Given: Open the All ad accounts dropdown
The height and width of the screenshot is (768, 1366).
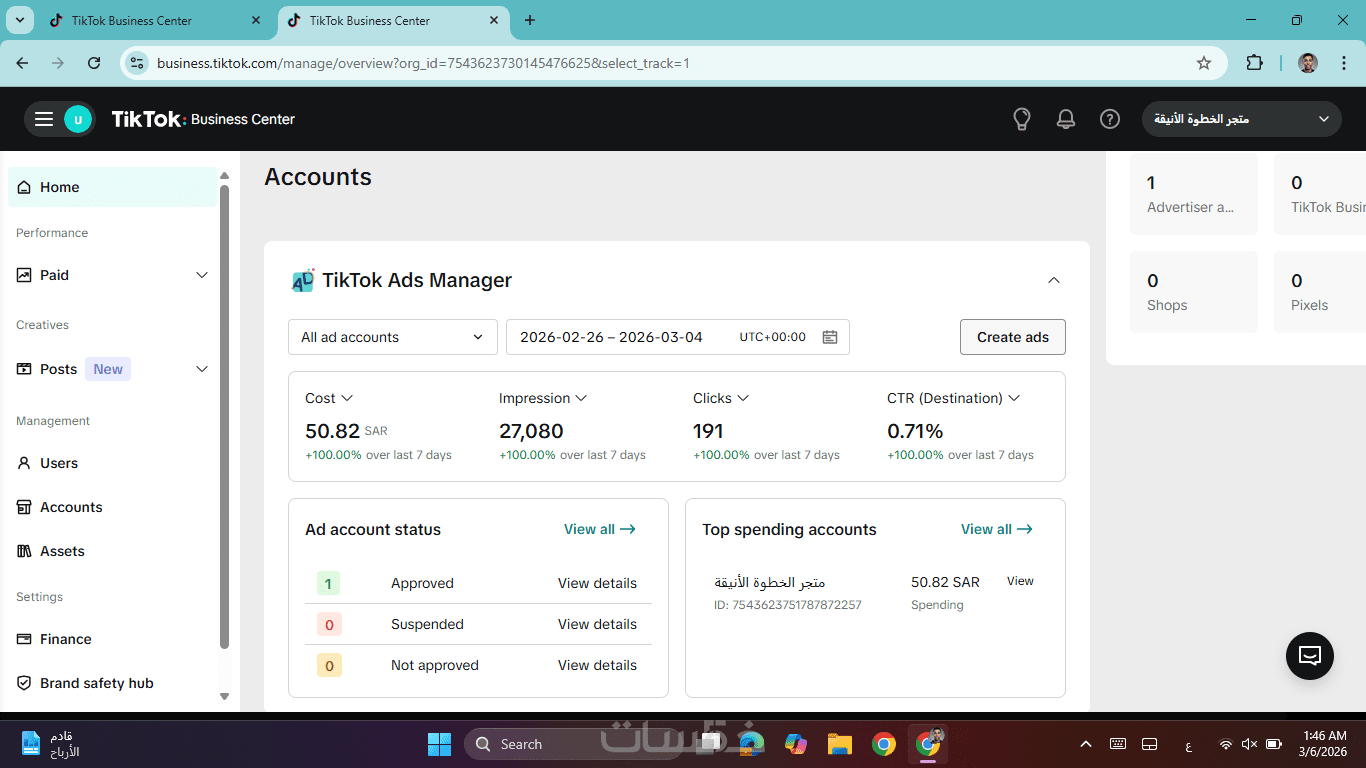Looking at the screenshot, I should [x=393, y=337].
